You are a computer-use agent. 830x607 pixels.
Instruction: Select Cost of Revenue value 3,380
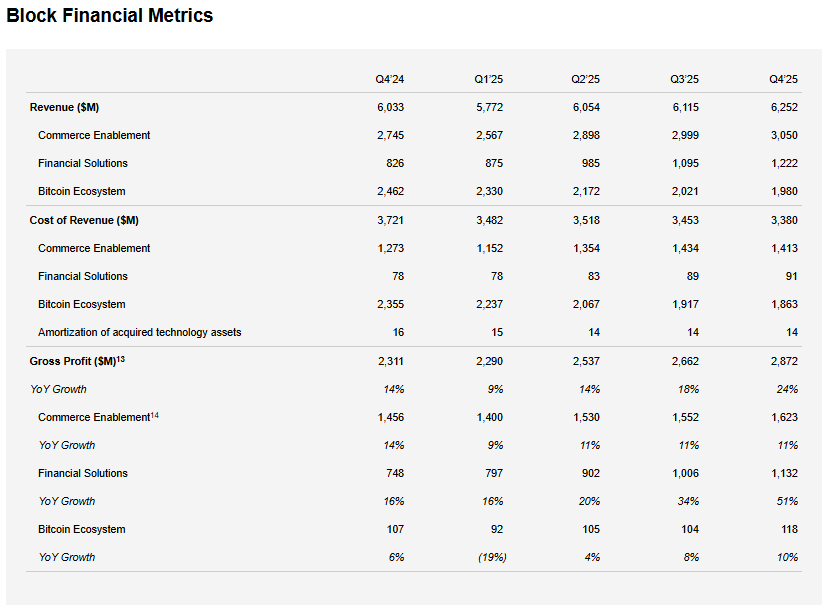(x=784, y=220)
